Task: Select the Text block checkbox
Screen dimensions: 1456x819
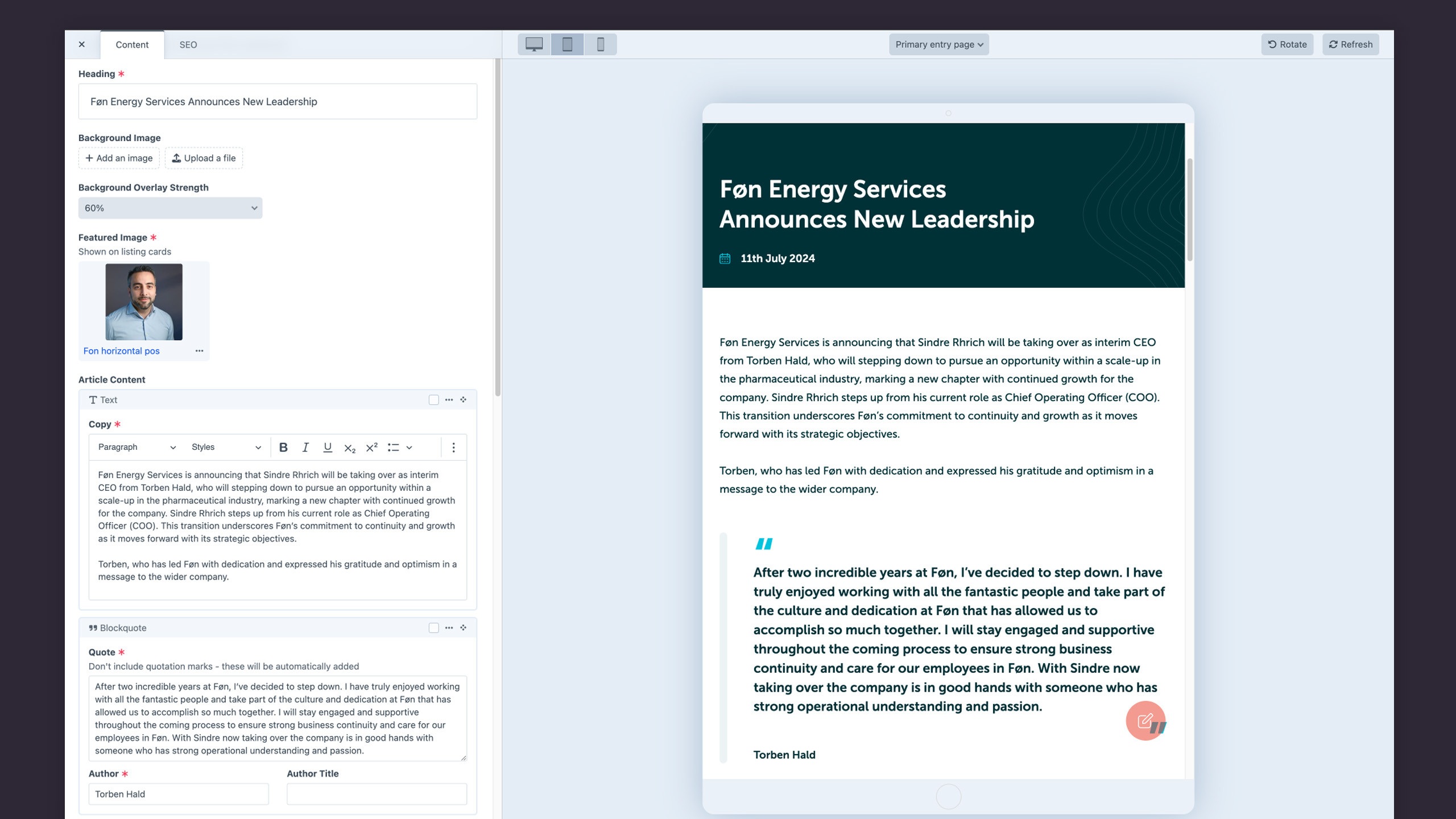Action: point(434,400)
